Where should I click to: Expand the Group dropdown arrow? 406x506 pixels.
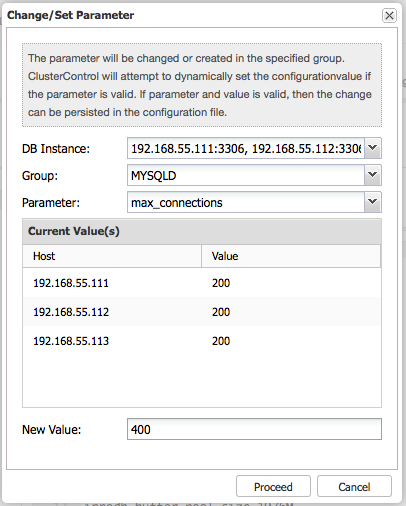coord(373,175)
